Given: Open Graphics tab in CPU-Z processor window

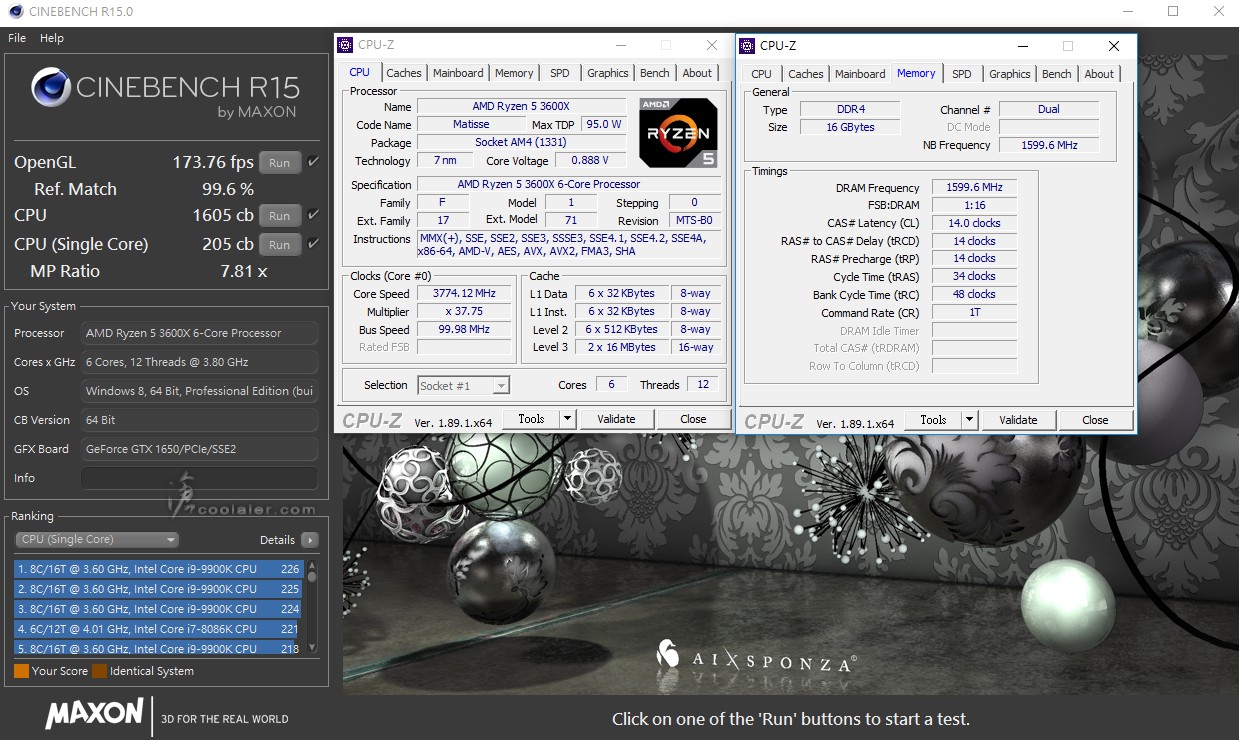Looking at the screenshot, I should pyautogui.click(x=608, y=73).
